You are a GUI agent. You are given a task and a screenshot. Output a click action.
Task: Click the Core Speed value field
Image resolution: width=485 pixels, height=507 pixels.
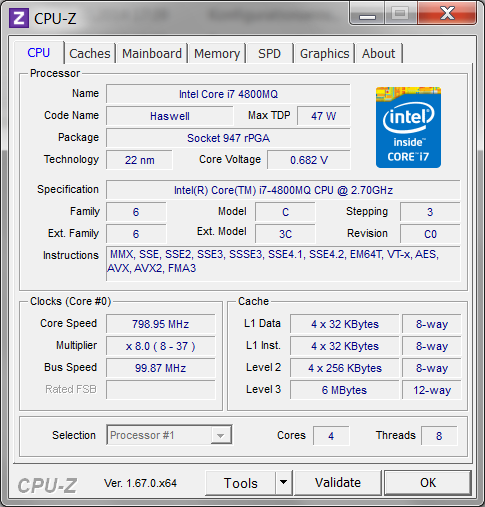pos(161,324)
